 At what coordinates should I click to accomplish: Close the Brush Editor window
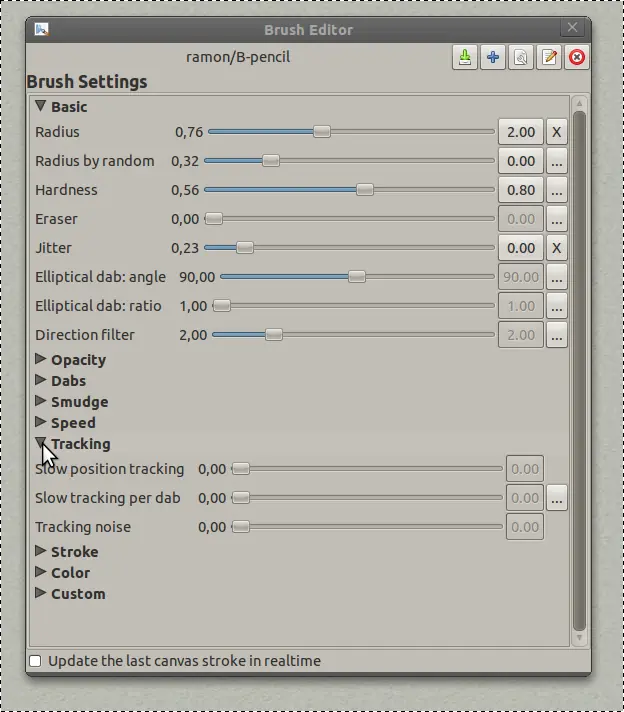click(x=572, y=28)
